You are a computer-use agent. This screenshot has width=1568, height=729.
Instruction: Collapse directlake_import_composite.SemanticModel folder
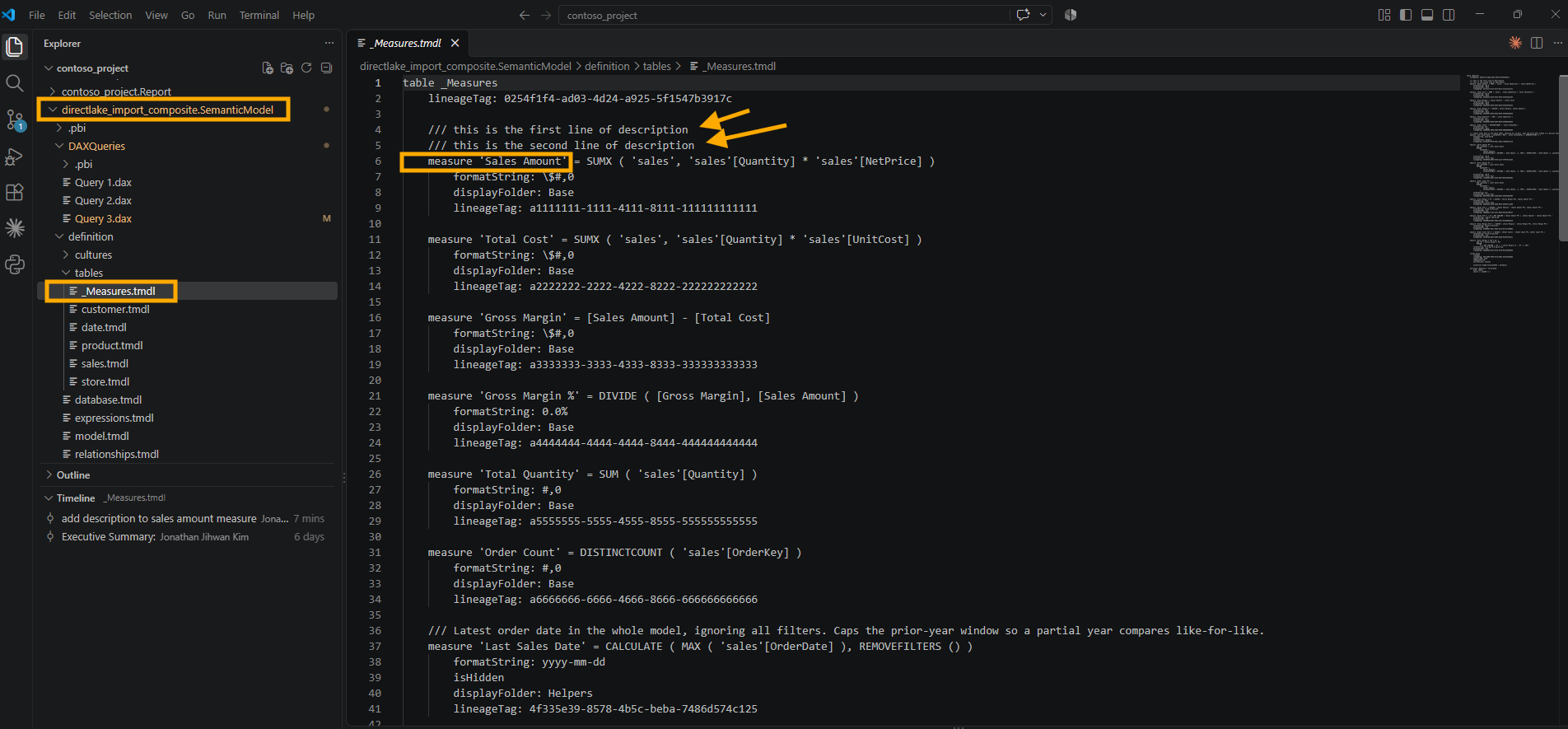pyautogui.click(x=54, y=110)
